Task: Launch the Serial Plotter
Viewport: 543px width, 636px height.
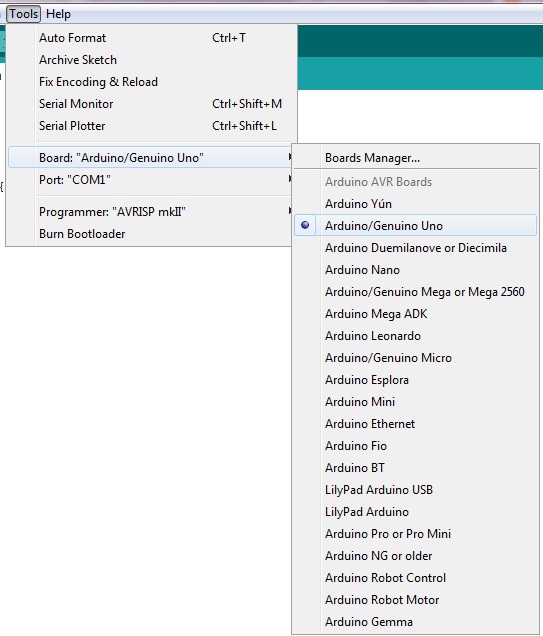Action: [152, 125]
